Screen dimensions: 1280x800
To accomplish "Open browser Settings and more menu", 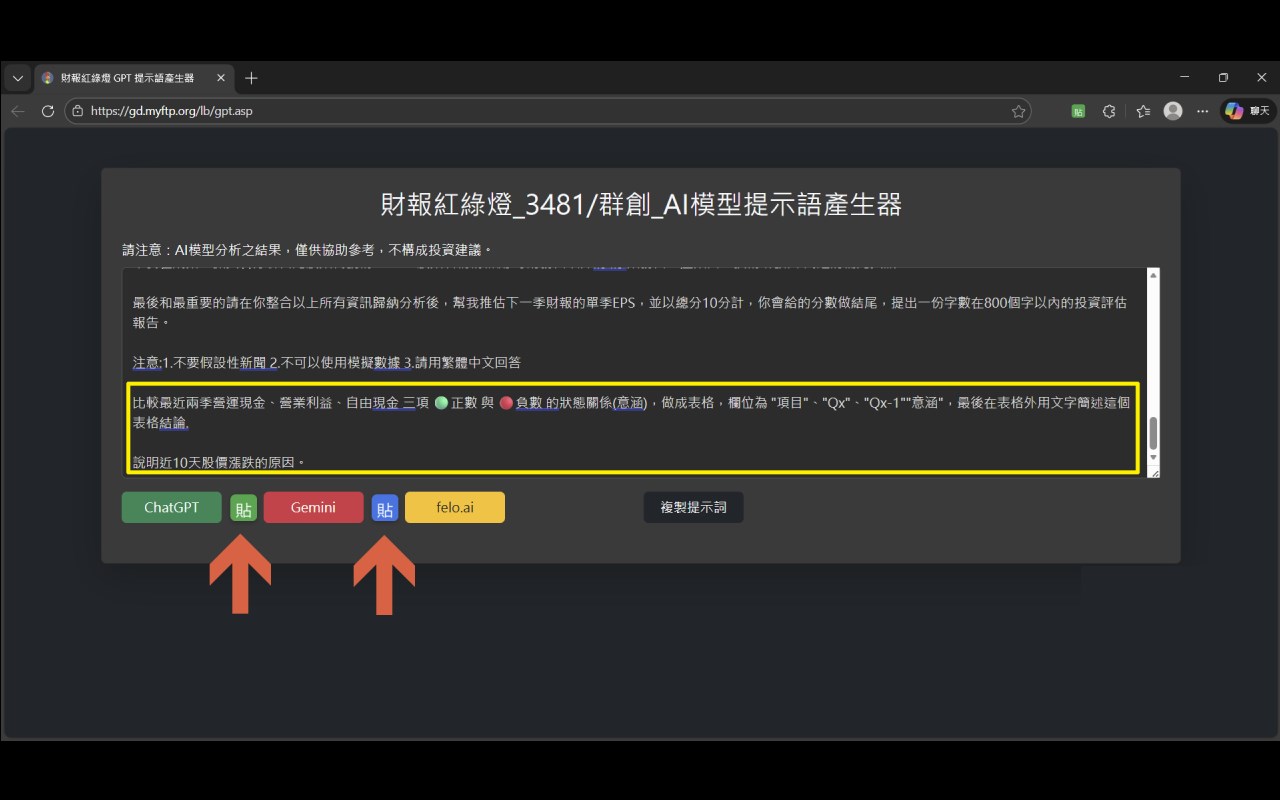I will [x=1203, y=111].
